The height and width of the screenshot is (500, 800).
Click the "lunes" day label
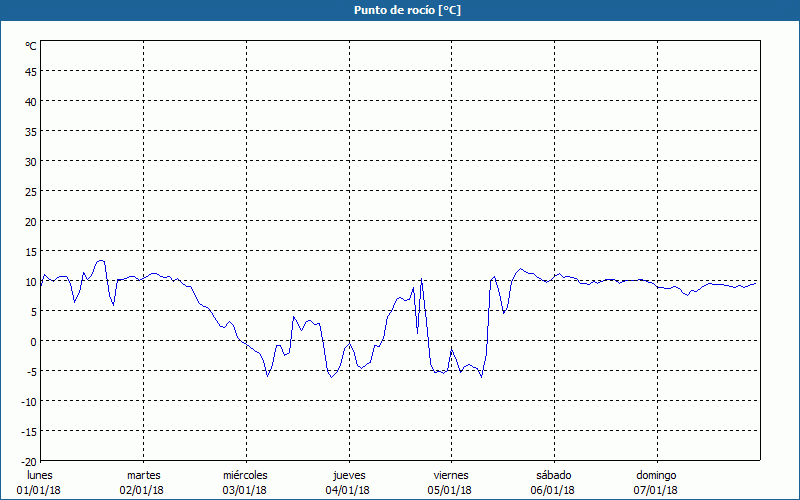click(40, 475)
